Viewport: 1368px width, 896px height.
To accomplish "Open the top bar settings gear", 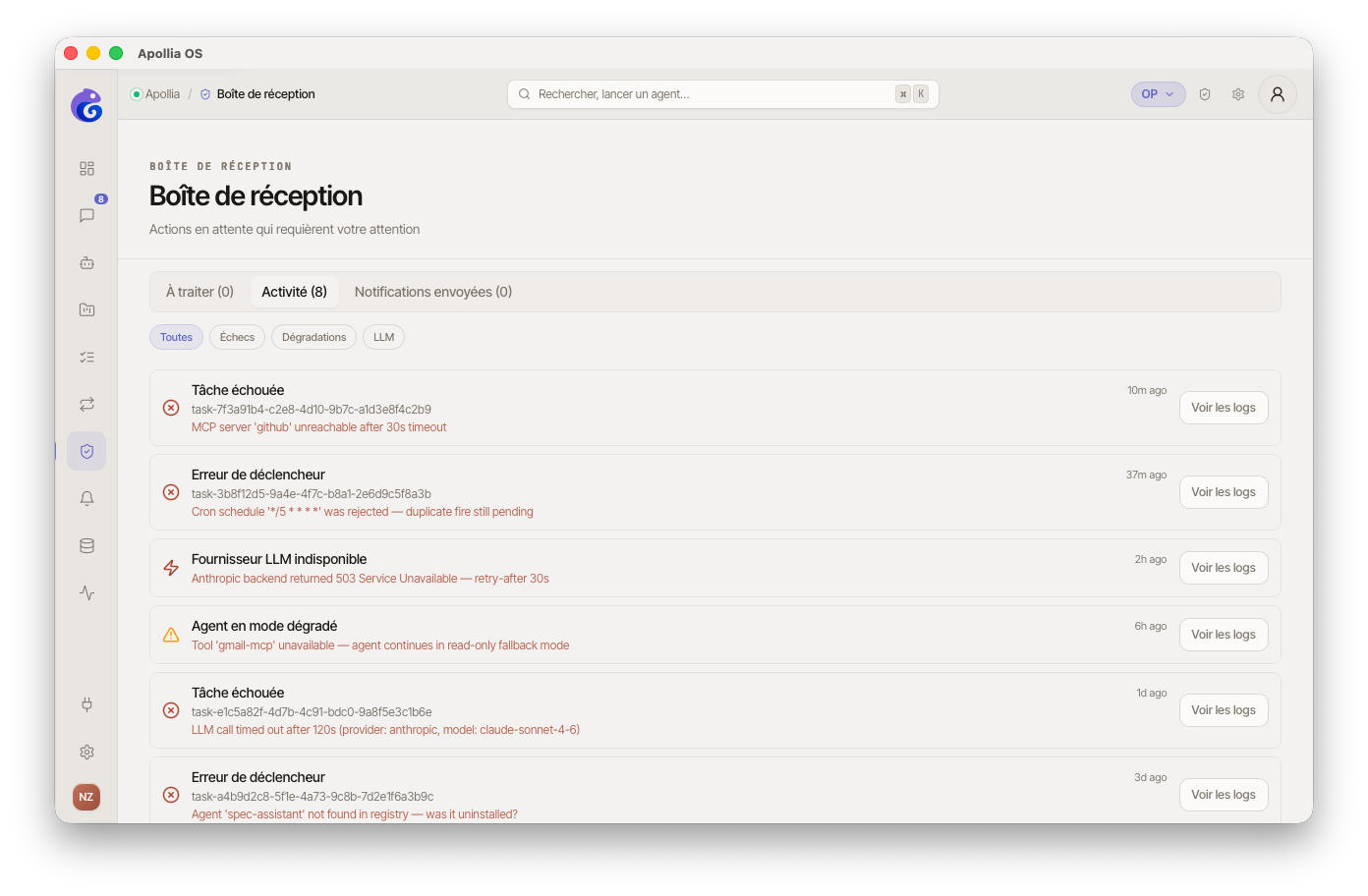I will tap(1238, 94).
